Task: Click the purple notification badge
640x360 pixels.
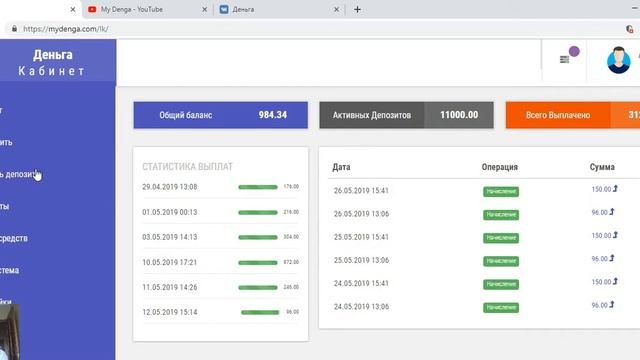Action: pos(574,51)
